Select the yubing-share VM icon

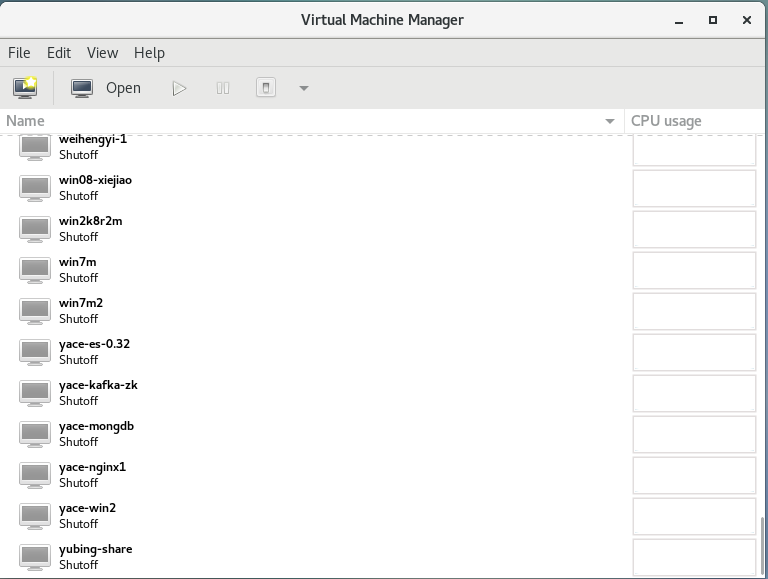point(34,557)
